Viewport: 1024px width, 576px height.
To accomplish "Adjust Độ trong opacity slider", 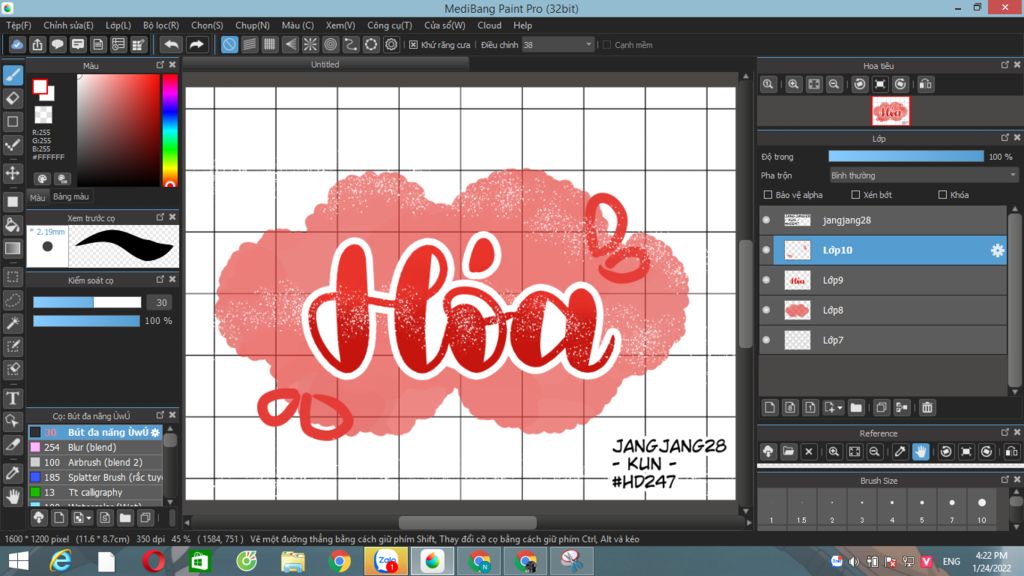I will click(906, 157).
